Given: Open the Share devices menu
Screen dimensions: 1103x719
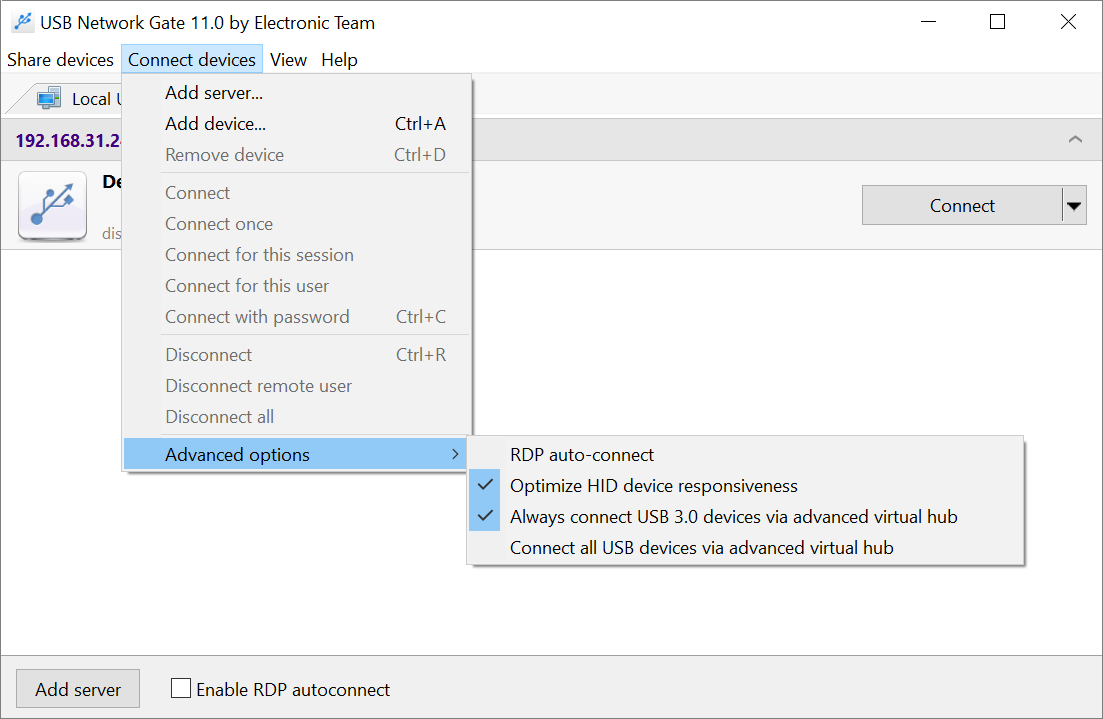Looking at the screenshot, I should point(60,60).
